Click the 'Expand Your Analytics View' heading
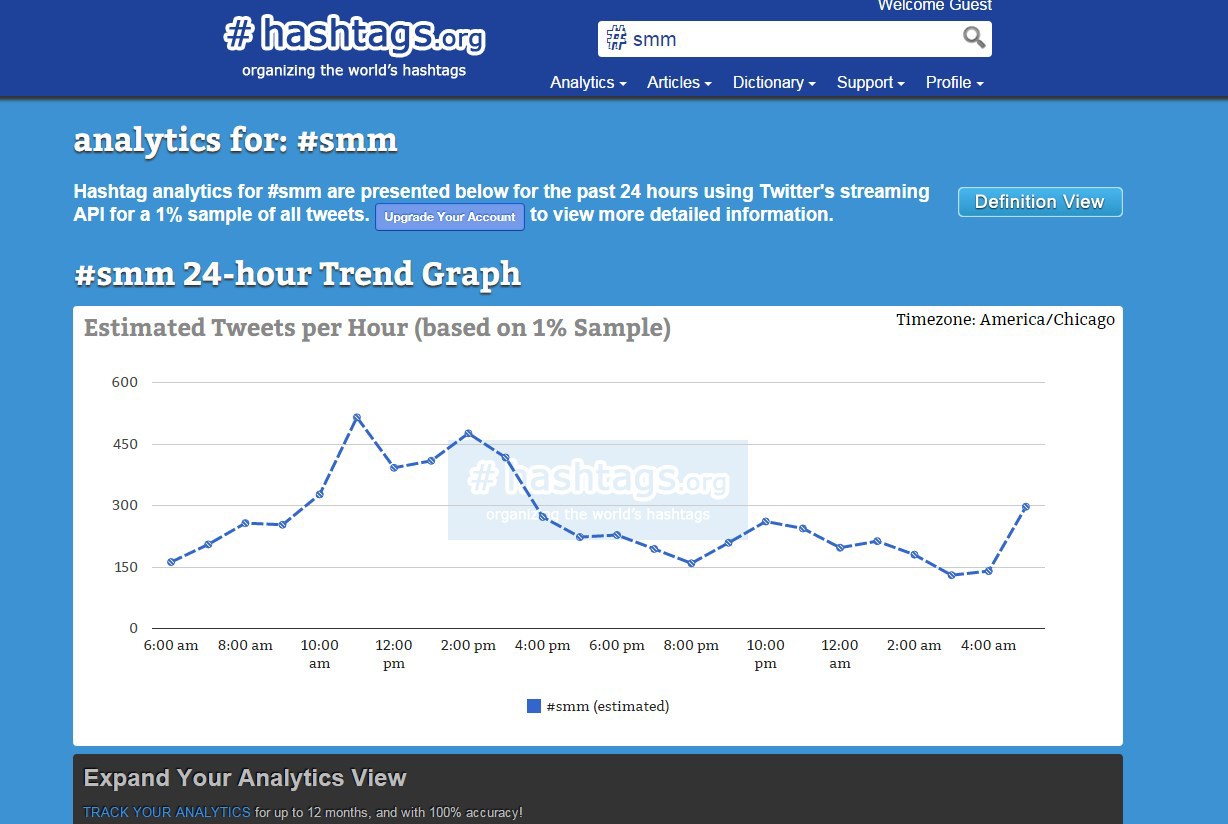Image resolution: width=1228 pixels, height=824 pixels. coord(245,778)
